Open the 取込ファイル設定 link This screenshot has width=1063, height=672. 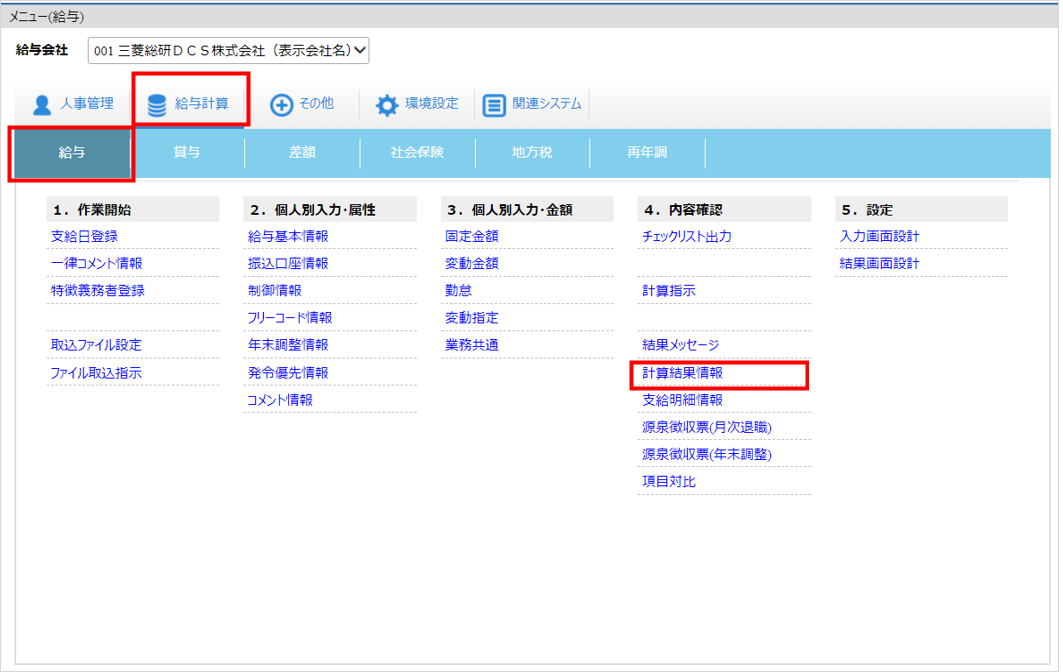96,345
